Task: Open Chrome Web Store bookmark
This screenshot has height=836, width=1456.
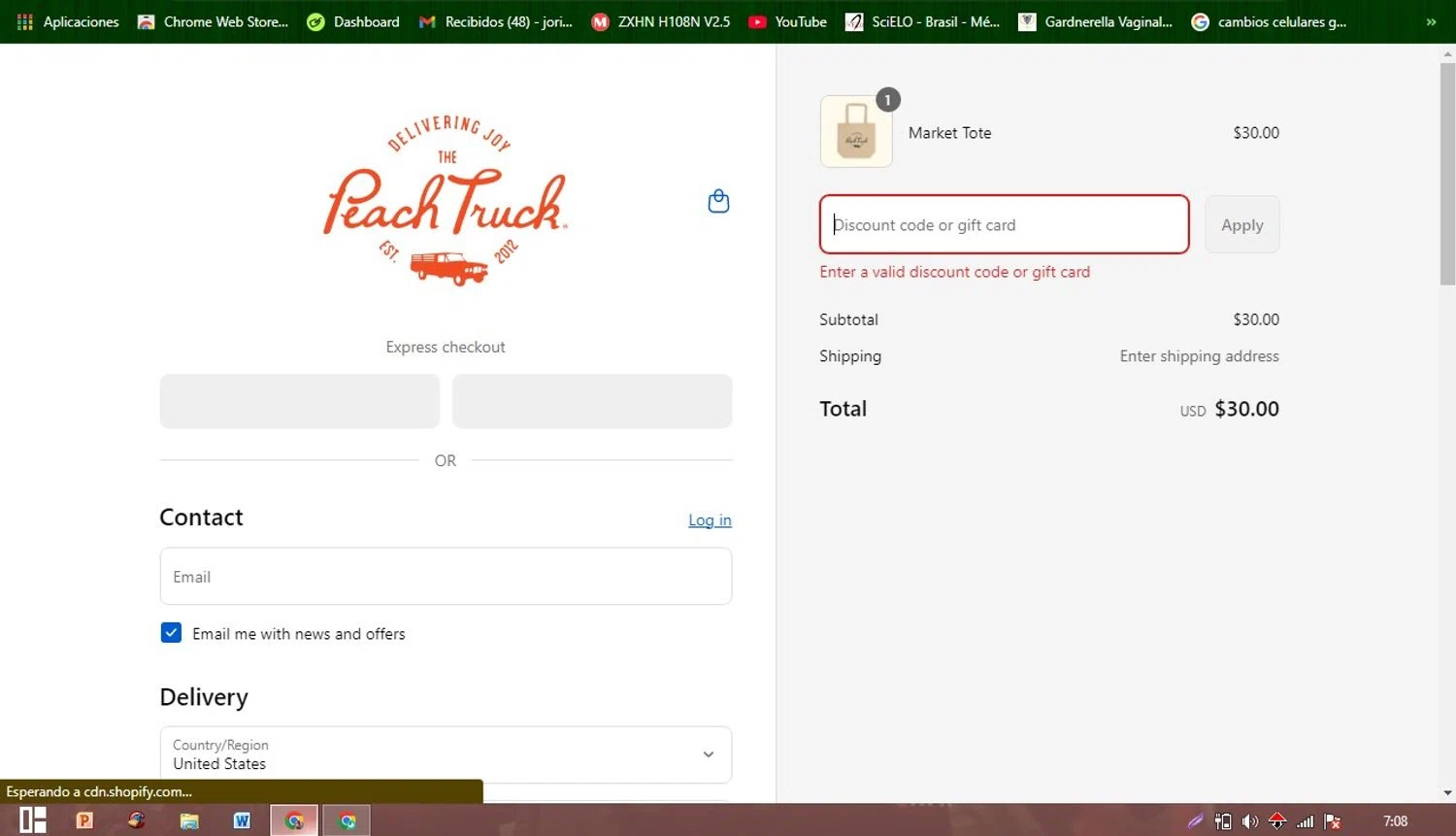Action: (214, 21)
